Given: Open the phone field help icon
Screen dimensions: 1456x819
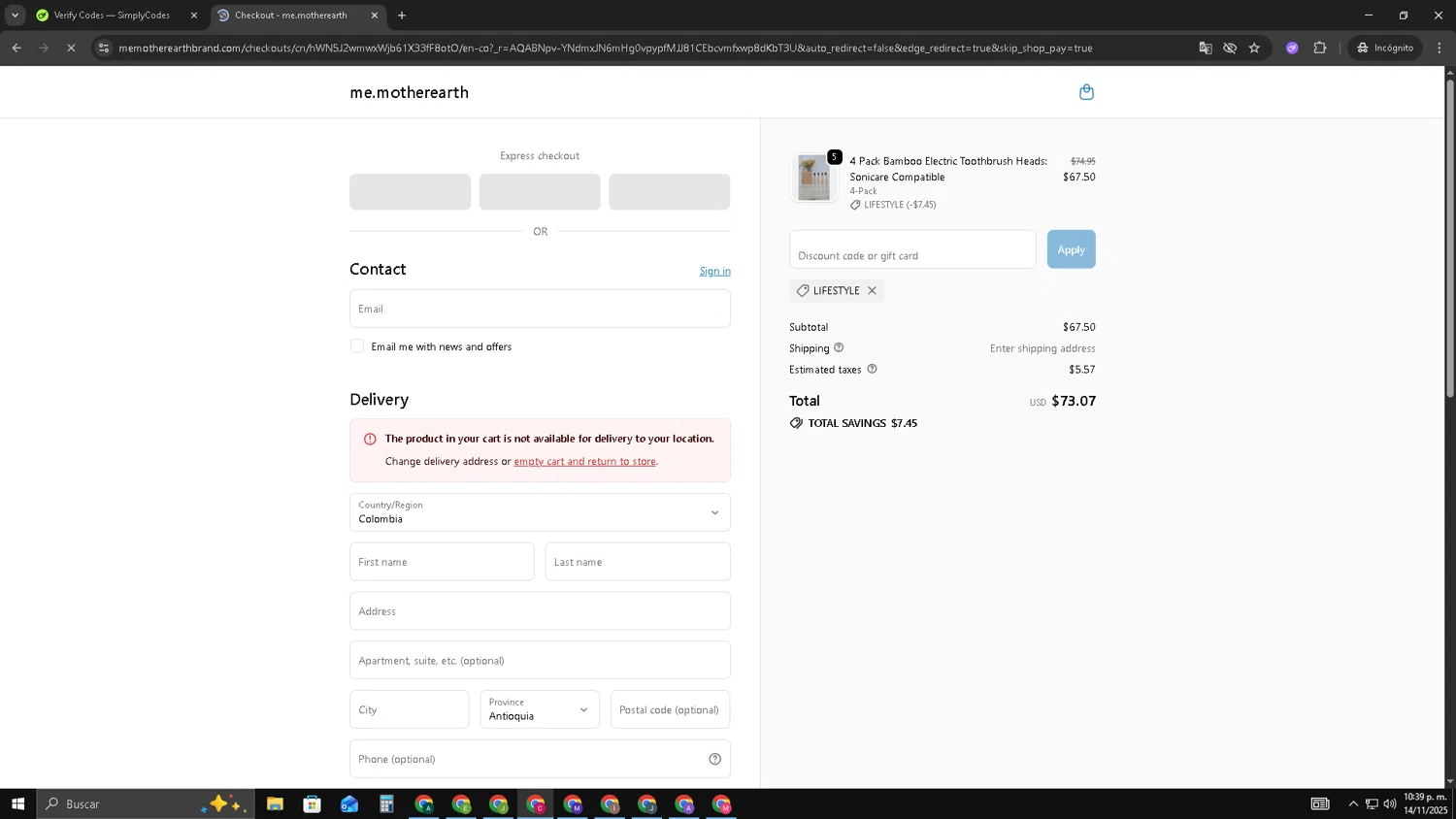Looking at the screenshot, I should [x=714, y=759].
